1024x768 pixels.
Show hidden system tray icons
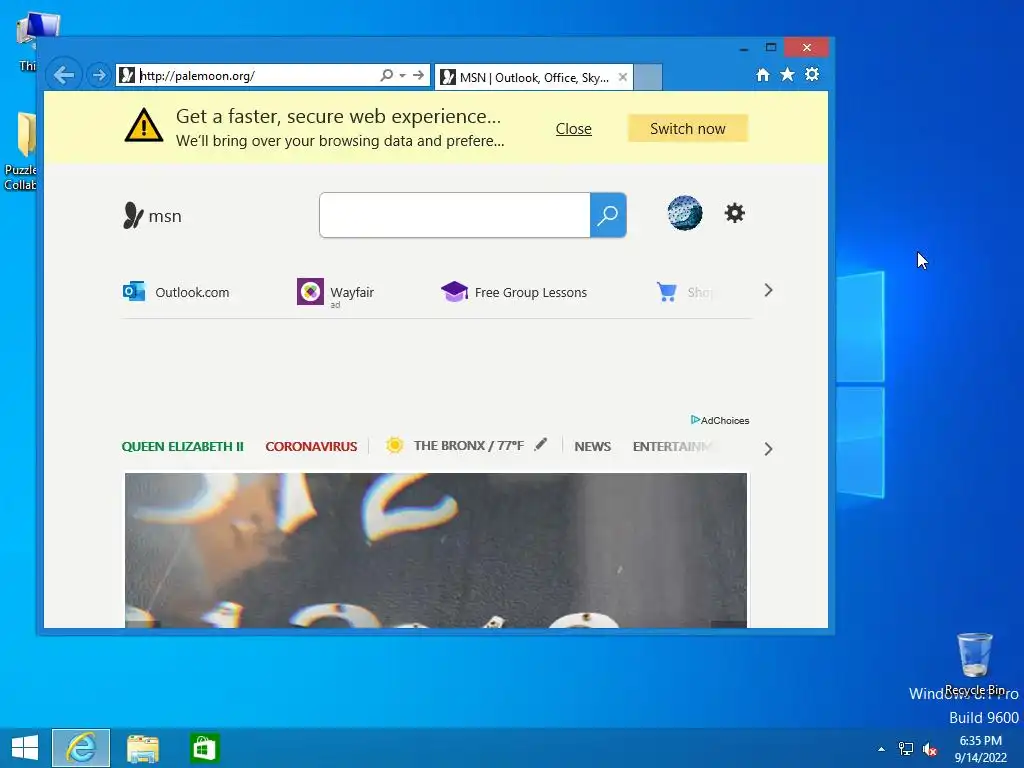[881, 749]
